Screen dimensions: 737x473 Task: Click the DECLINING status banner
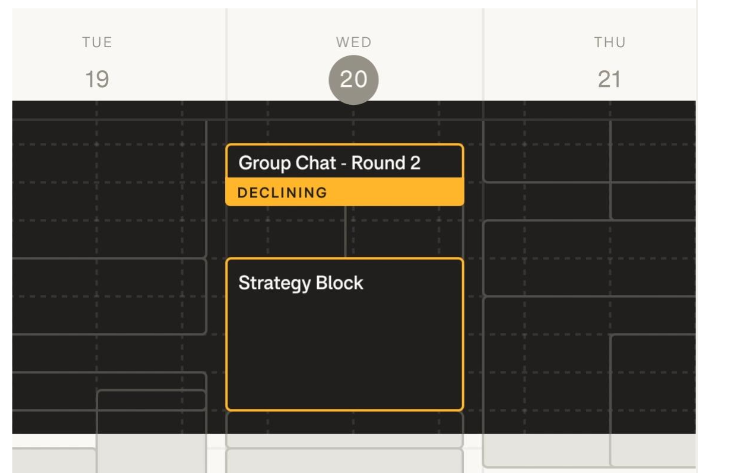344,193
